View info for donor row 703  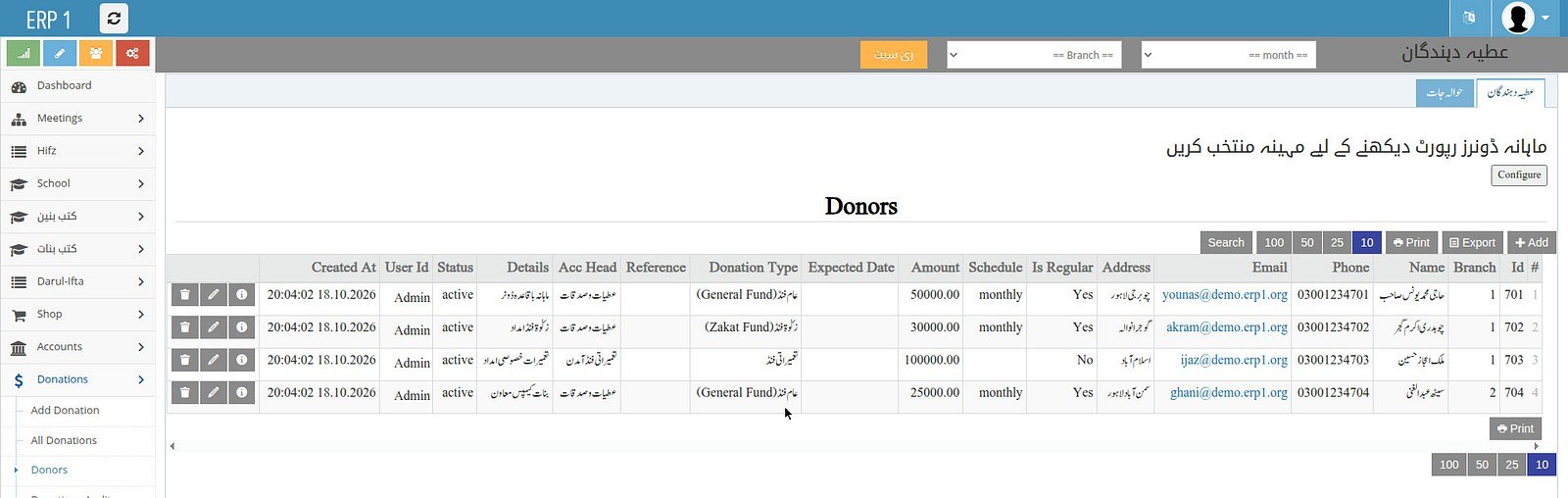pyautogui.click(x=242, y=361)
